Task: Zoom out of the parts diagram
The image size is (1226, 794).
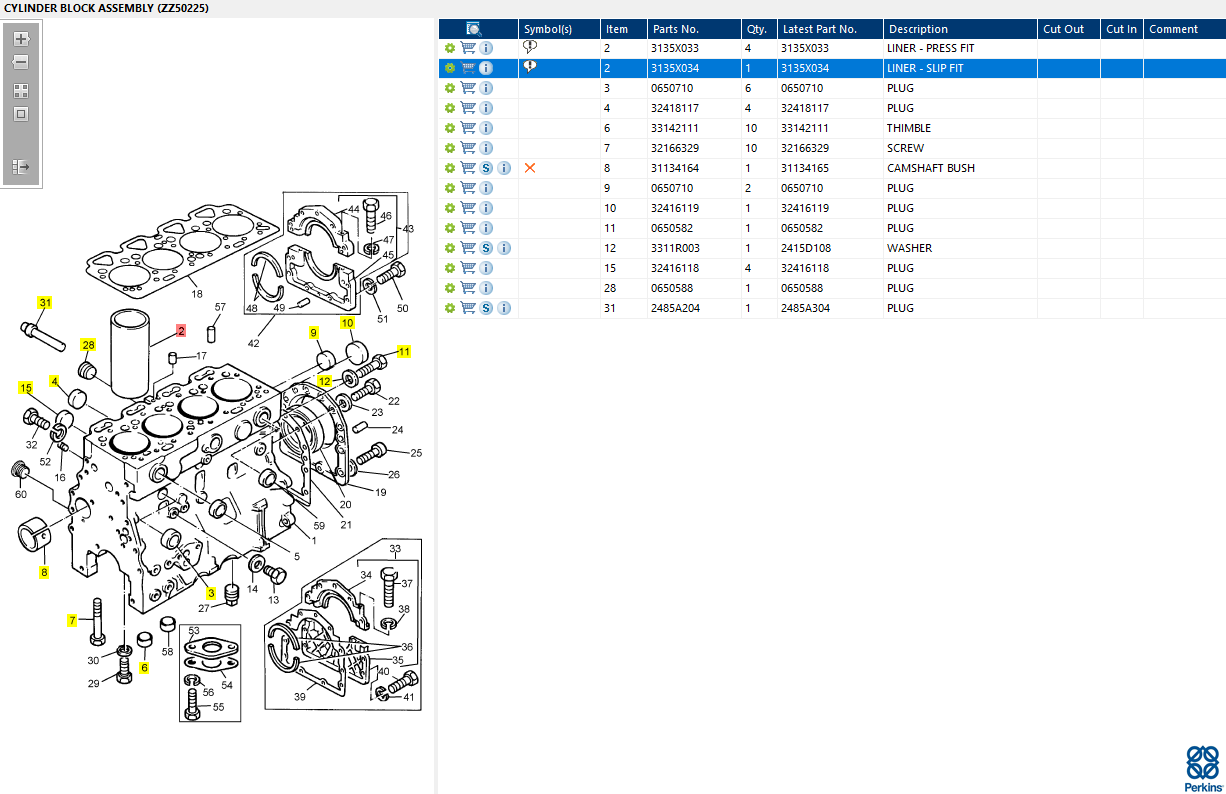Action: tap(21, 62)
